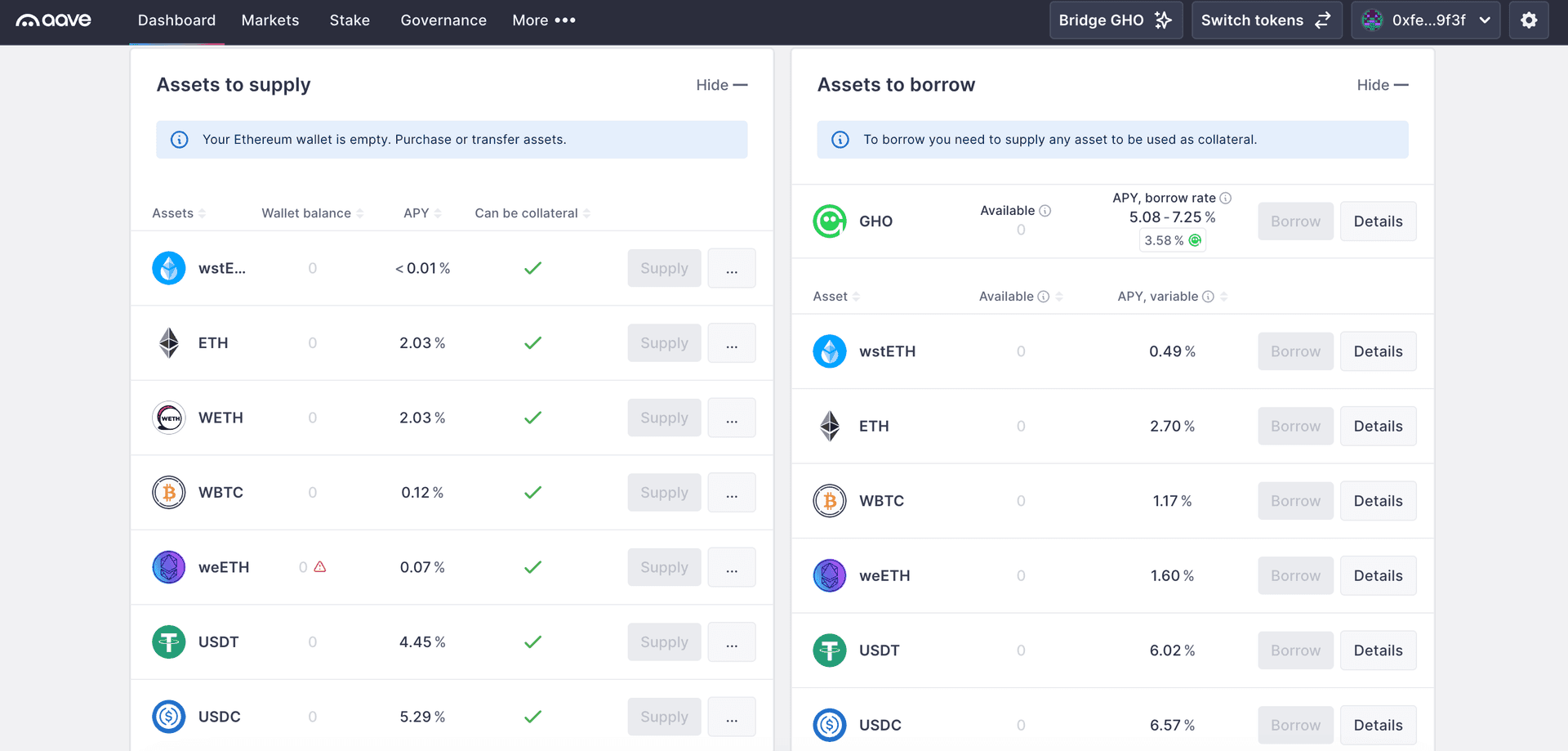View Details for borrowing USDC
This screenshot has width=1568, height=751.
pyautogui.click(x=1378, y=725)
